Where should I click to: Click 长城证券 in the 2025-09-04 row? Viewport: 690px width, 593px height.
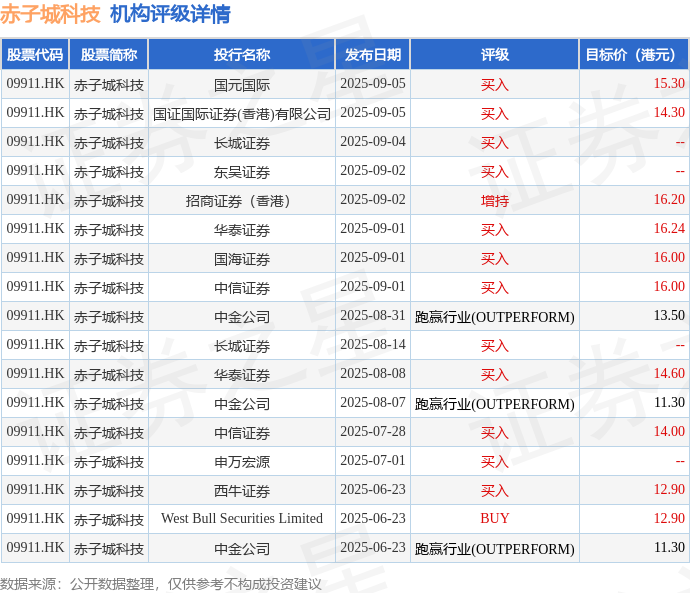[242, 143]
